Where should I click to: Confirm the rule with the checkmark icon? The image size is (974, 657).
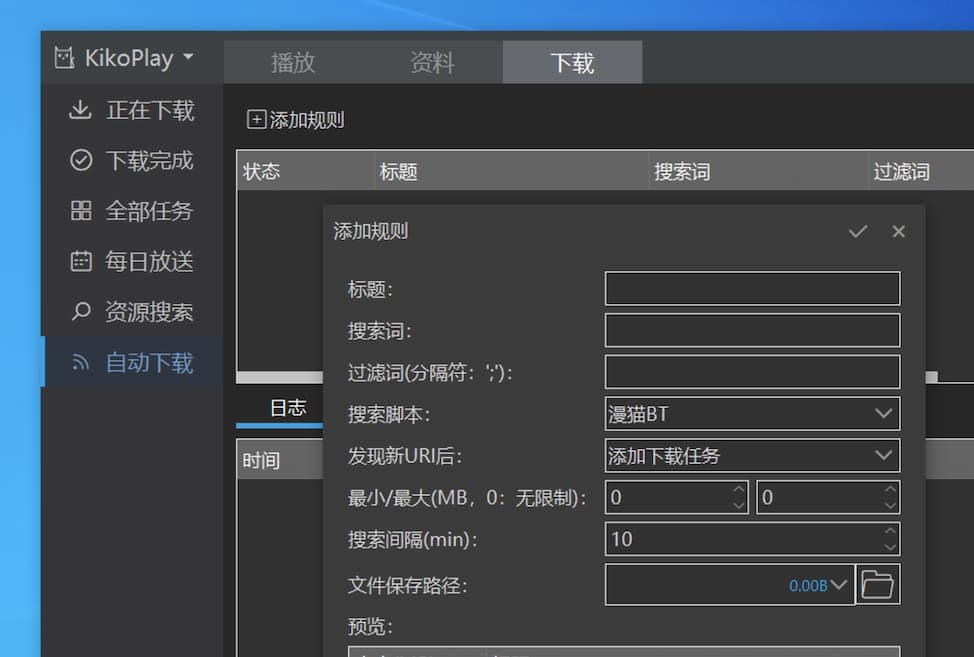[857, 231]
